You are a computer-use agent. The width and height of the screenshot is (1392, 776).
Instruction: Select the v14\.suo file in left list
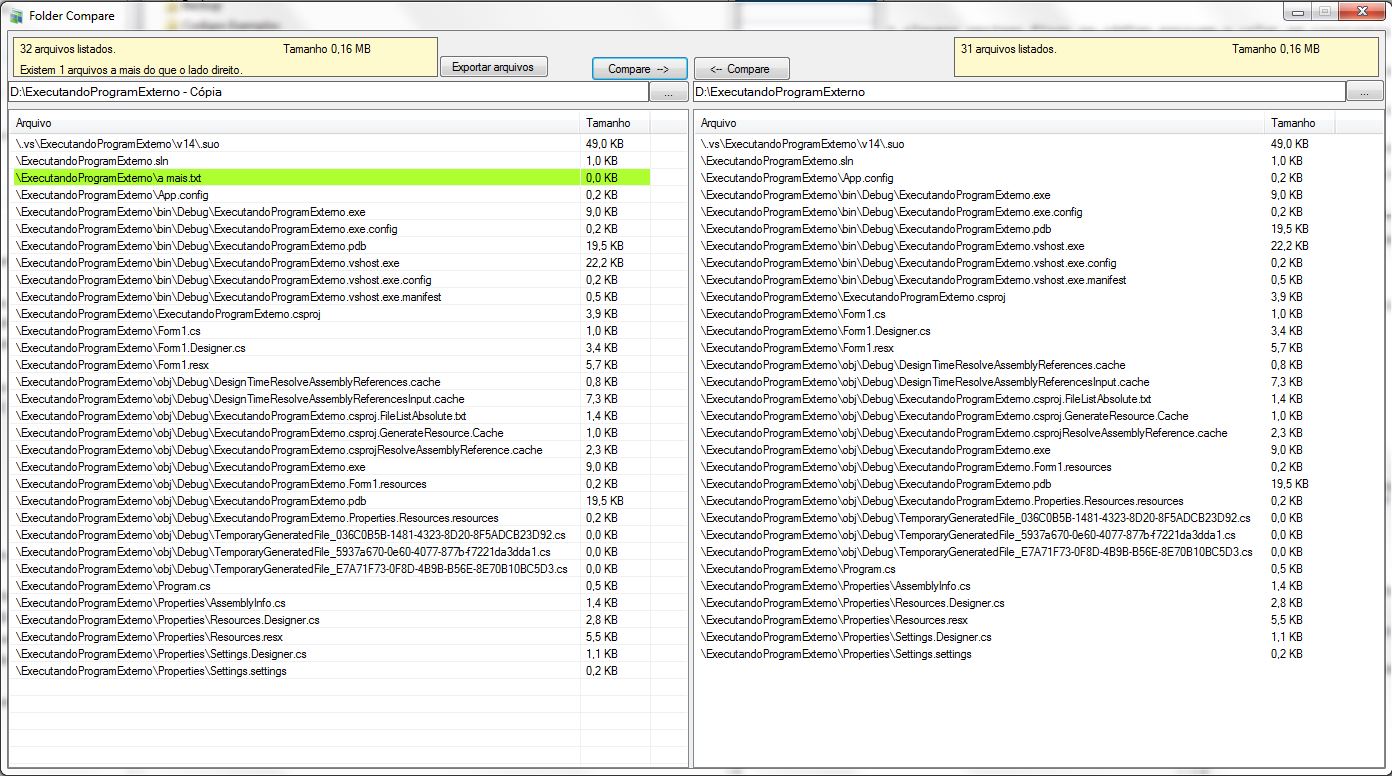tap(117, 144)
